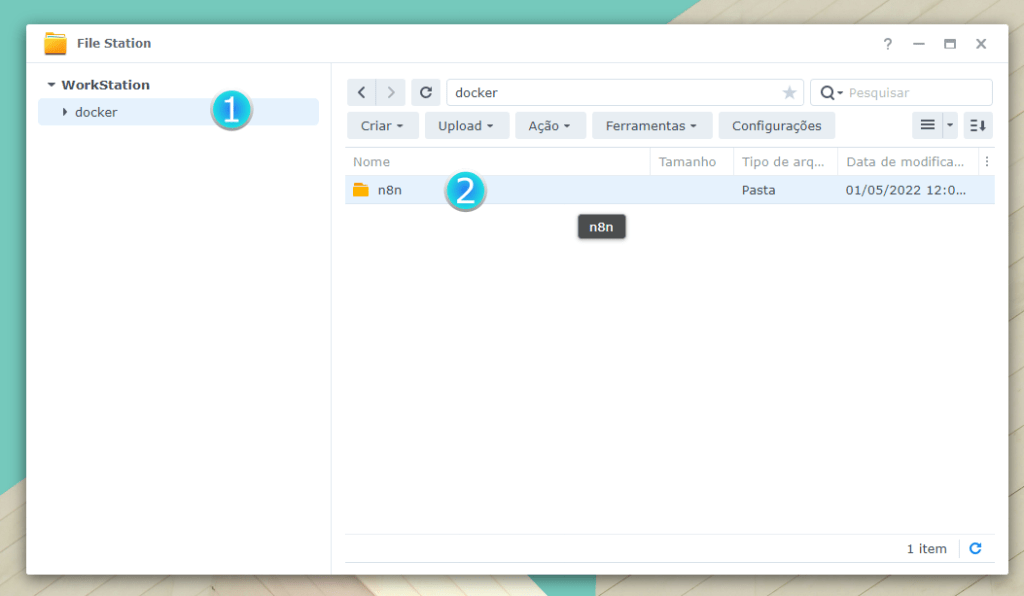Refresh the folder using toolbar reload icon
The height and width of the screenshot is (596, 1024).
pyautogui.click(x=426, y=93)
